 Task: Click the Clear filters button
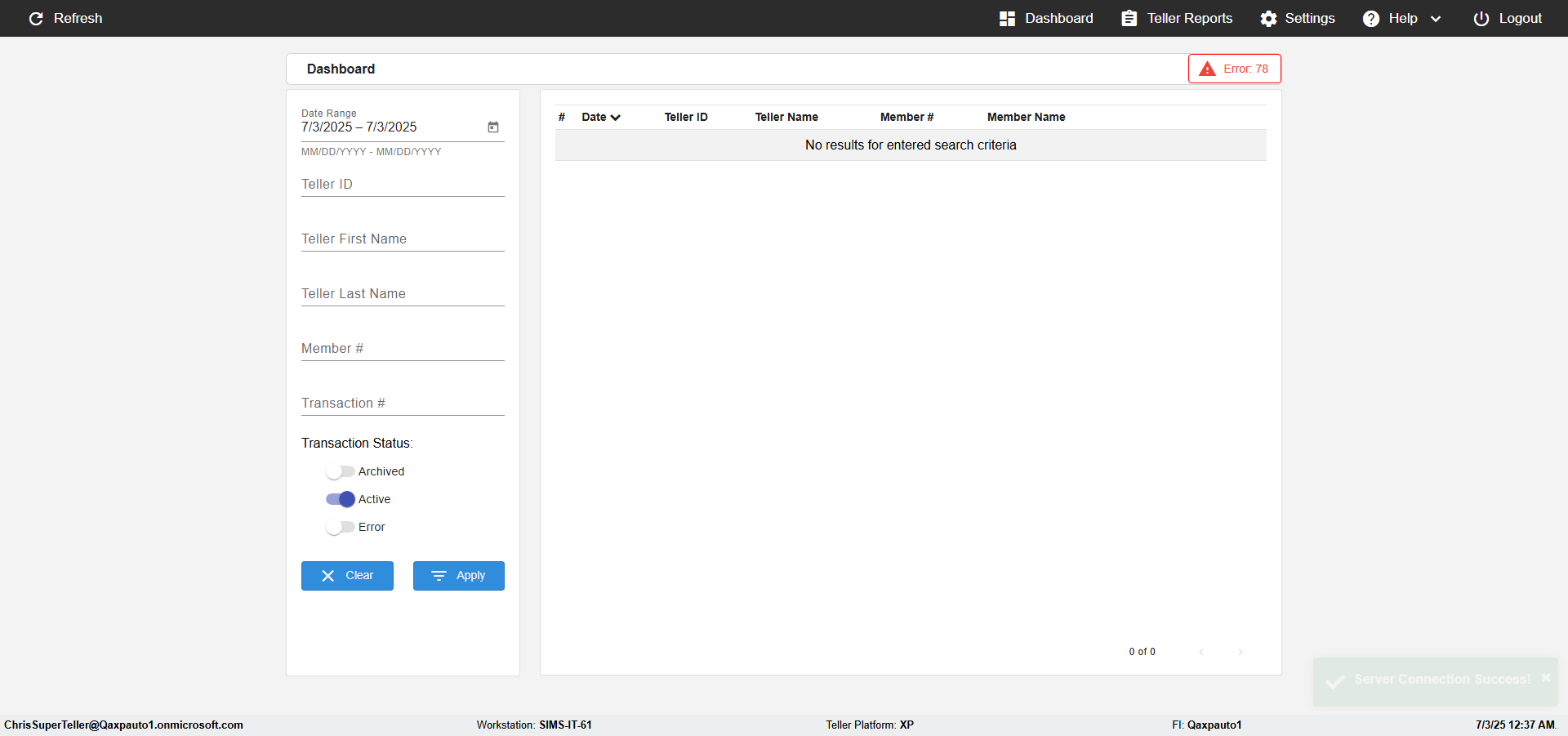[347, 576]
